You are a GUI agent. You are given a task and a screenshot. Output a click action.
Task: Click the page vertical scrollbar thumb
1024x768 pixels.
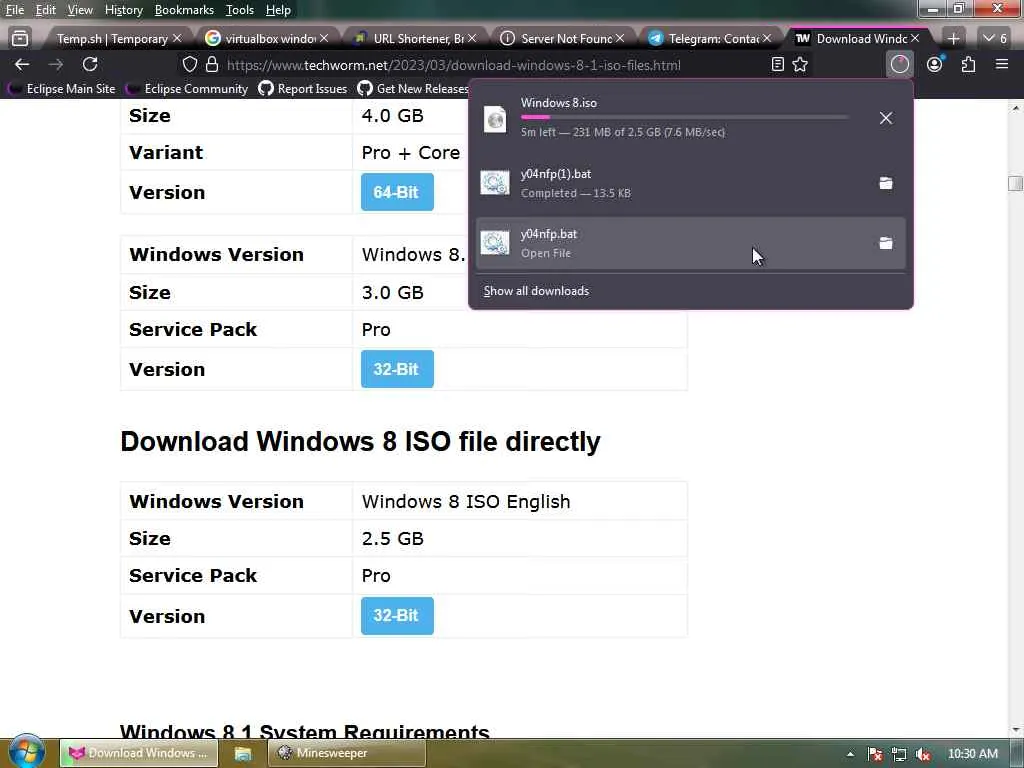[x=1015, y=184]
